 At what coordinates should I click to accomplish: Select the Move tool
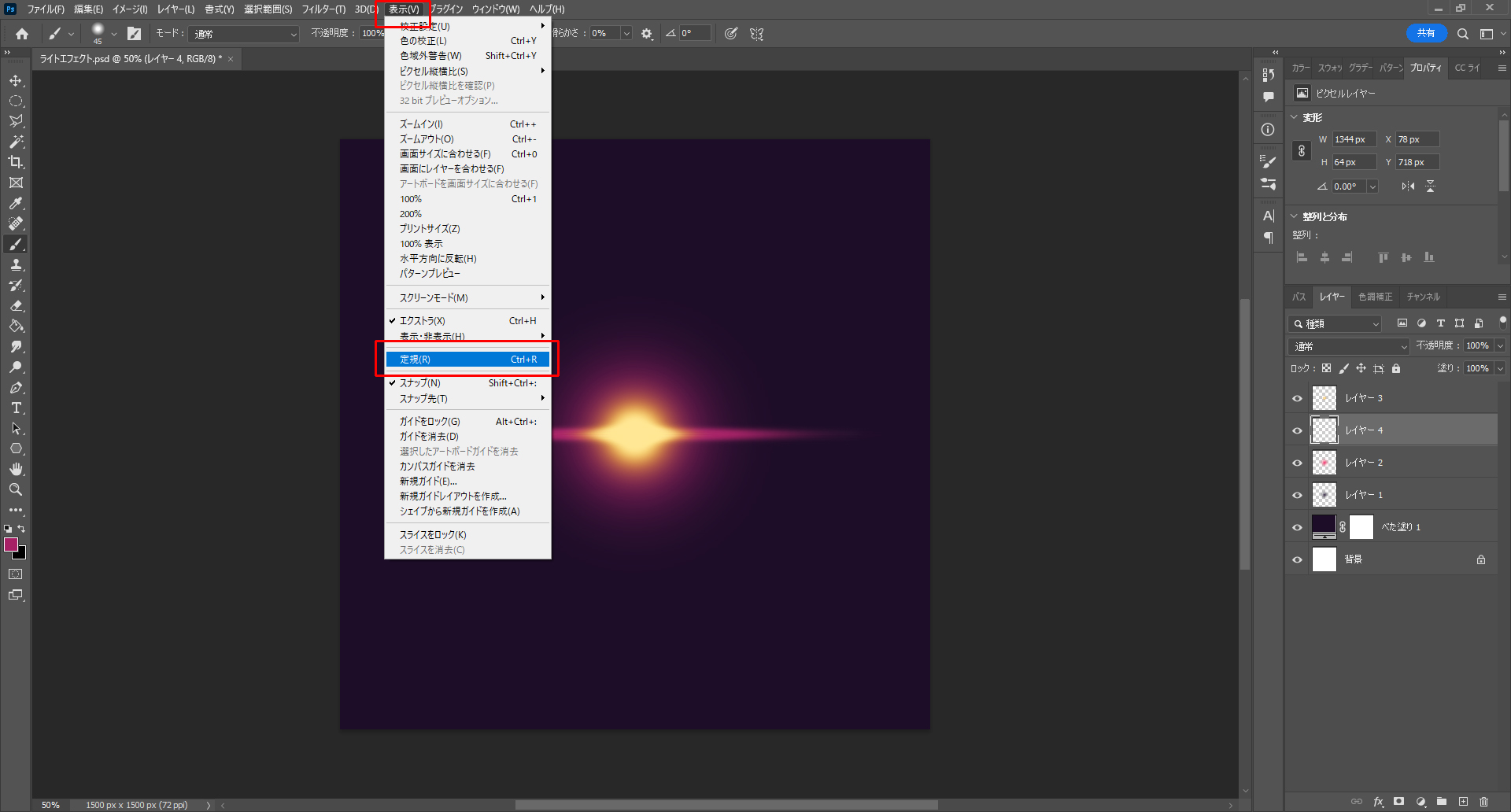pyautogui.click(x=16, y=81)
